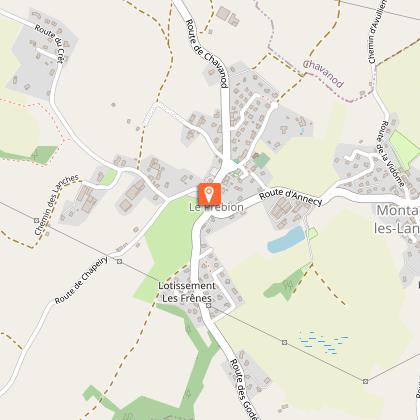This screenshot has width=420, height=420.
Task: Click the Route de Chapeiry label
Action: coord(81,280)
